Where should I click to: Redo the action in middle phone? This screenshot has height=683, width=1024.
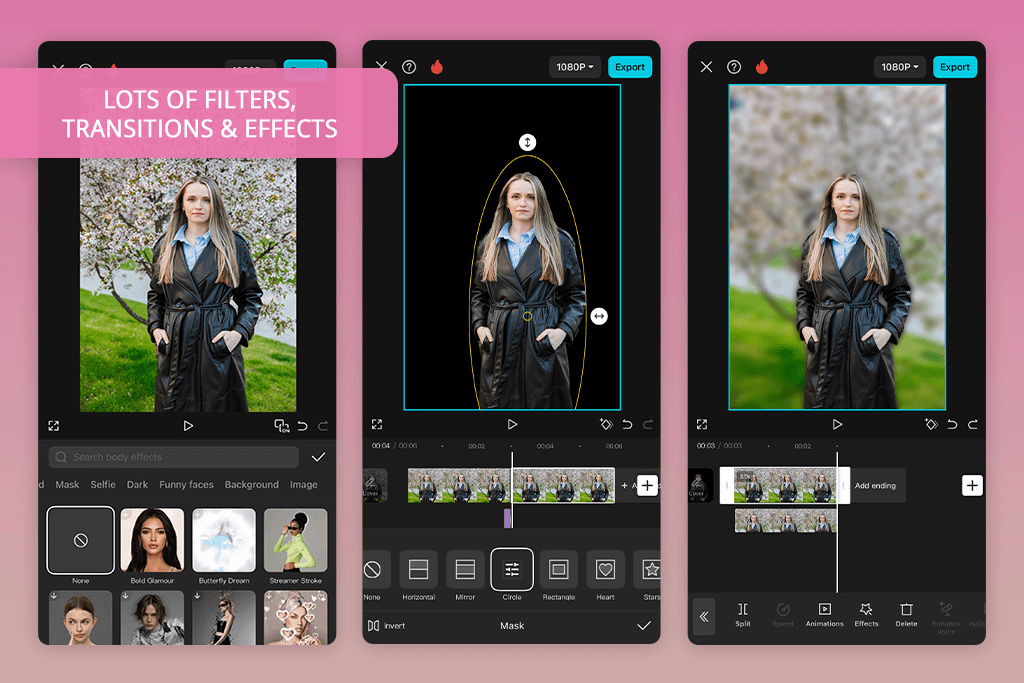click(x=648, y=424)
